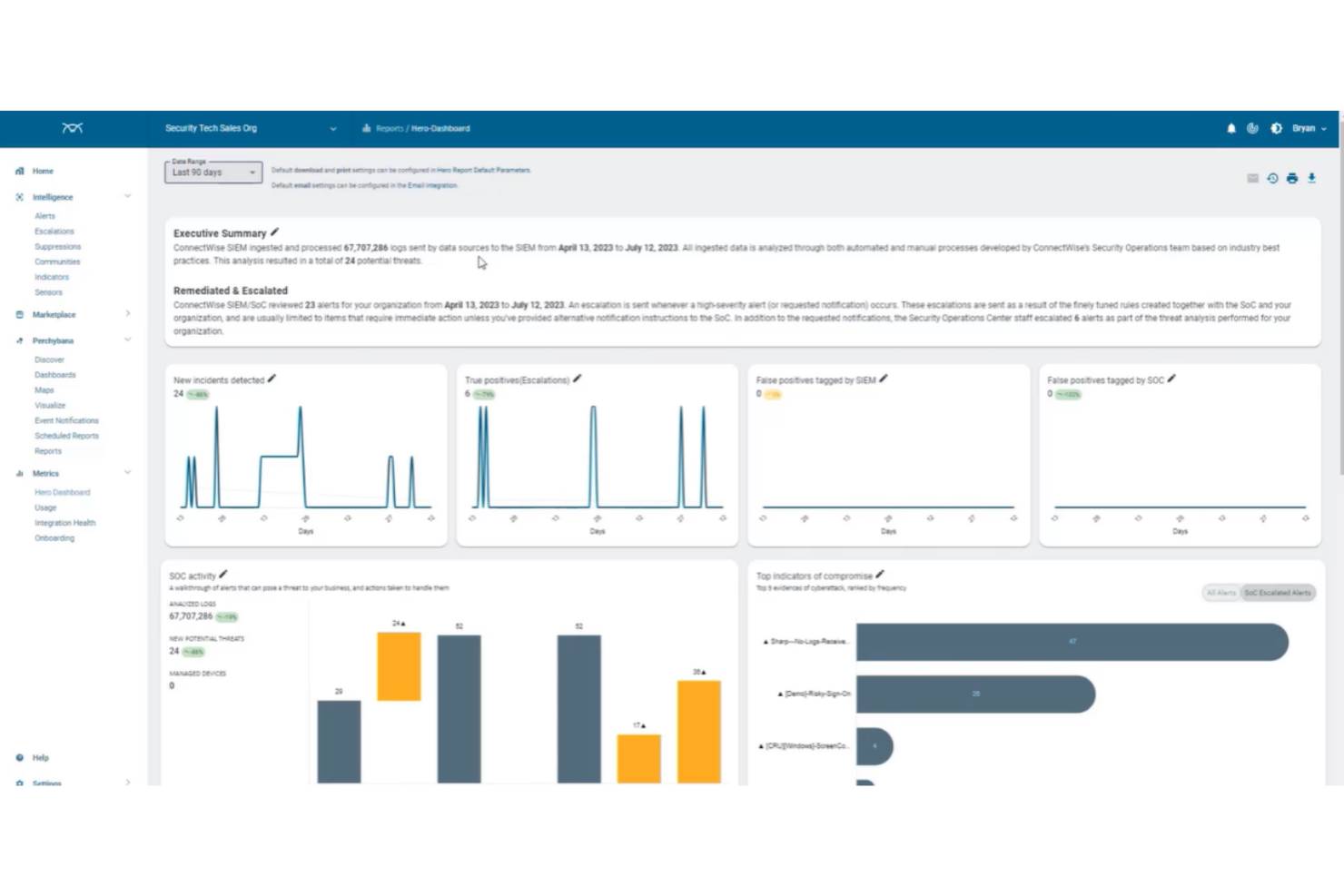The image size is (1344, 896).
Task: Click the Intelligence sidebar icon
Action: pyautogui.click(x=20, y=197)
